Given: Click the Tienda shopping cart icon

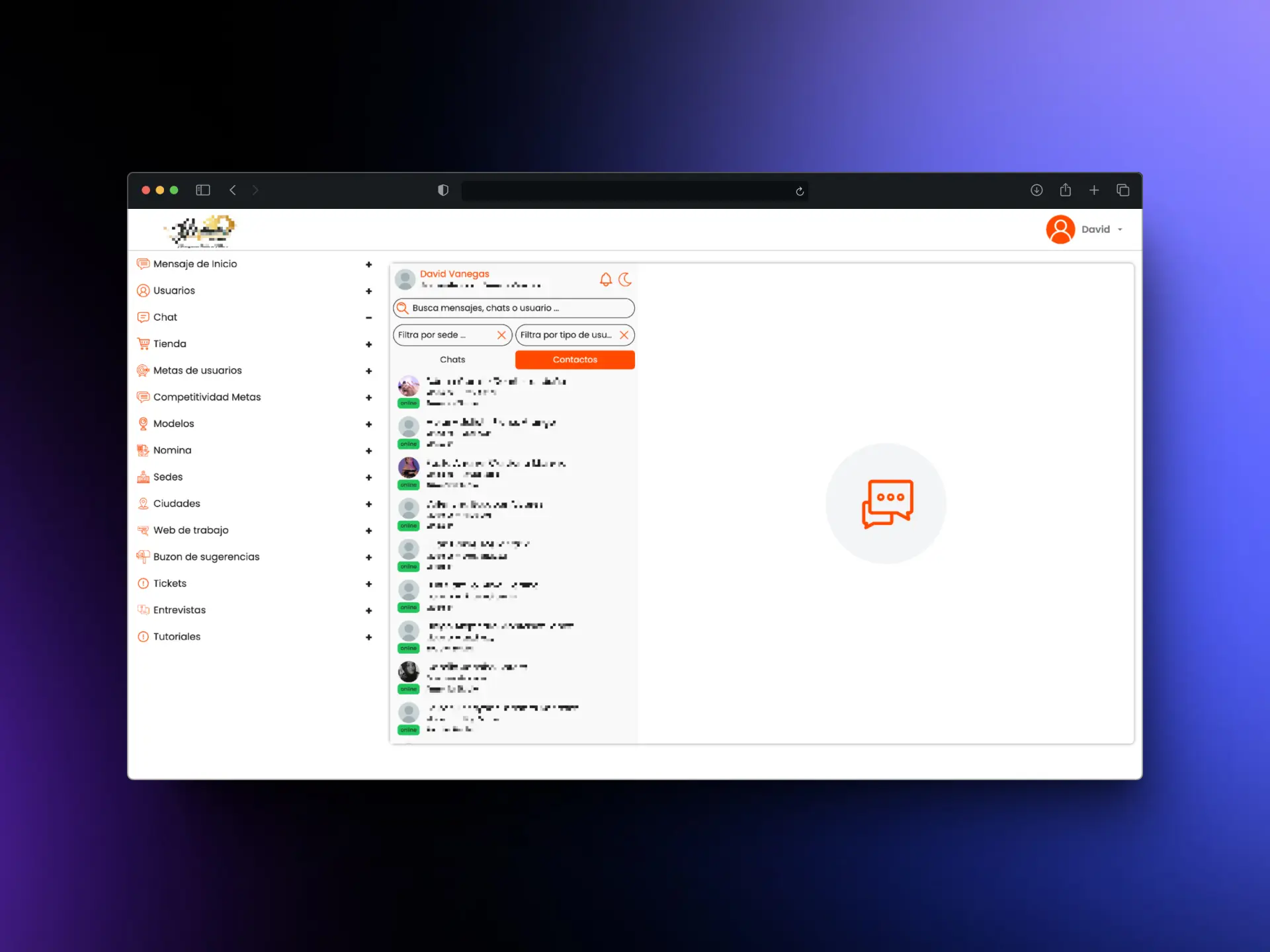Looking at the screenshot, I should [143, 344].
